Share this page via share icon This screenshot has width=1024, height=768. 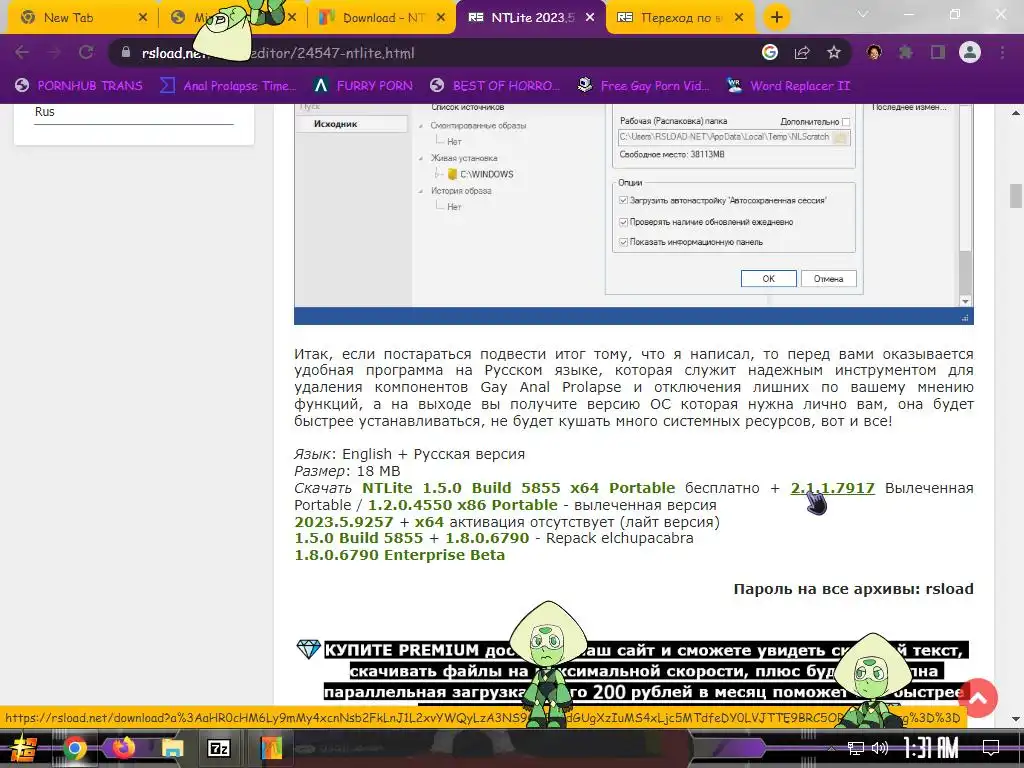pyautogui.click(x=802, y=52)
